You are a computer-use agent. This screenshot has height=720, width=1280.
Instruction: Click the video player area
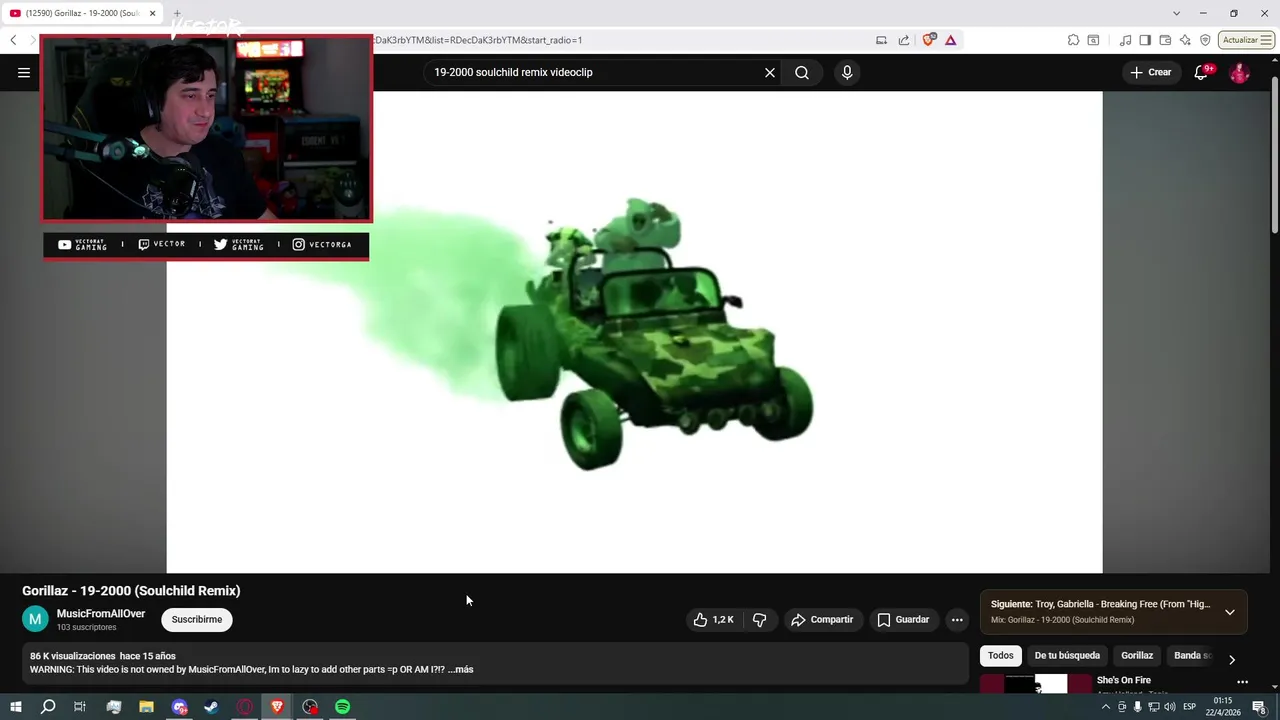coord(634,332)
